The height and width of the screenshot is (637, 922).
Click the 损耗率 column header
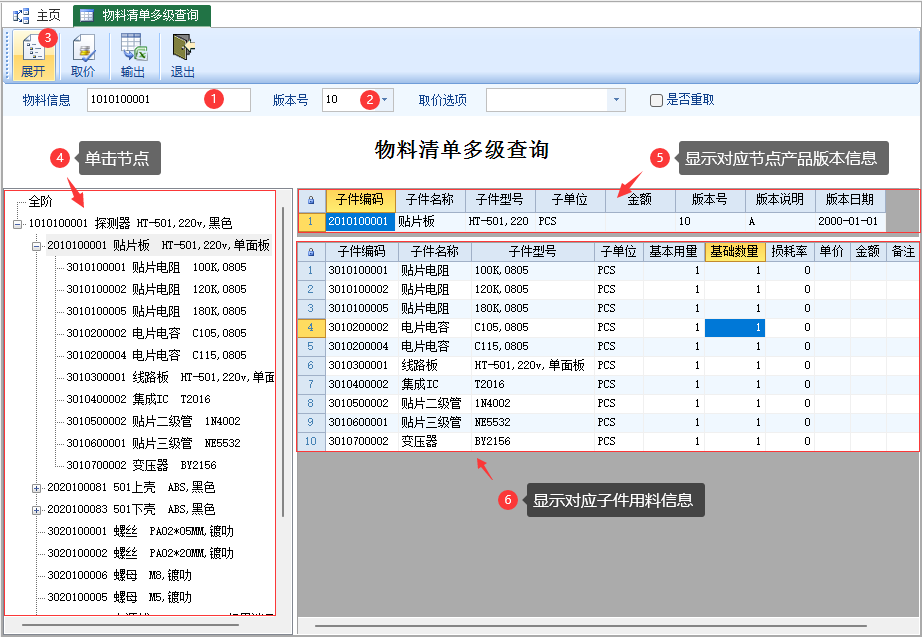click(789, 252)
